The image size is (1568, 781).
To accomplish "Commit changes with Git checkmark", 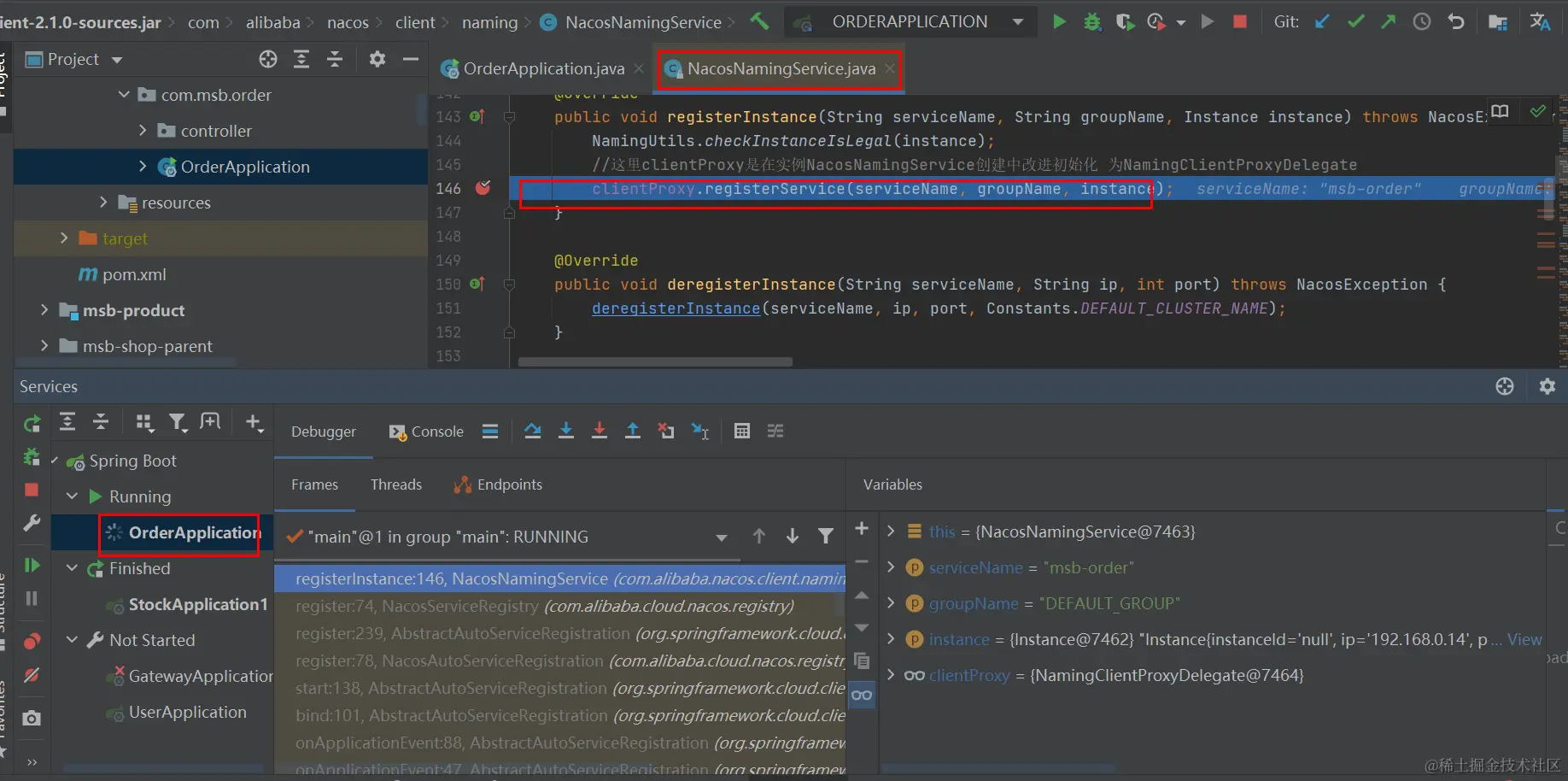I will tap(1355, 21).
